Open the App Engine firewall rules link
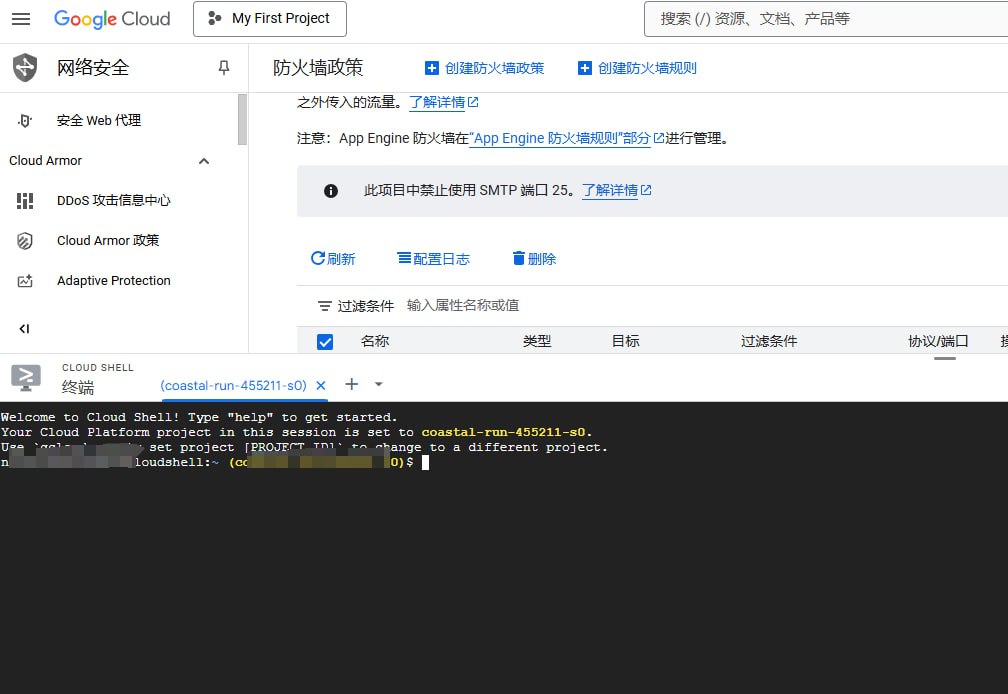 pyautogui.click(x=565, y=139)
